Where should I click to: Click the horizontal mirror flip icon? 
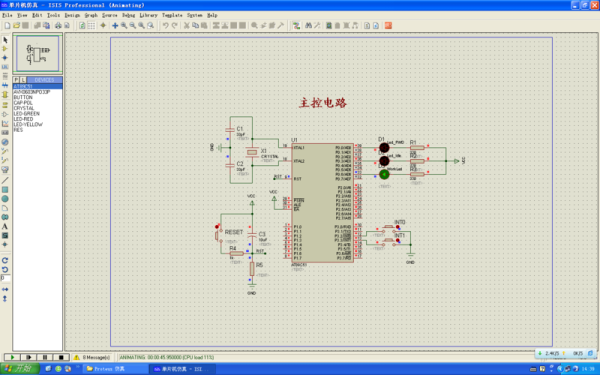(5, 289)
